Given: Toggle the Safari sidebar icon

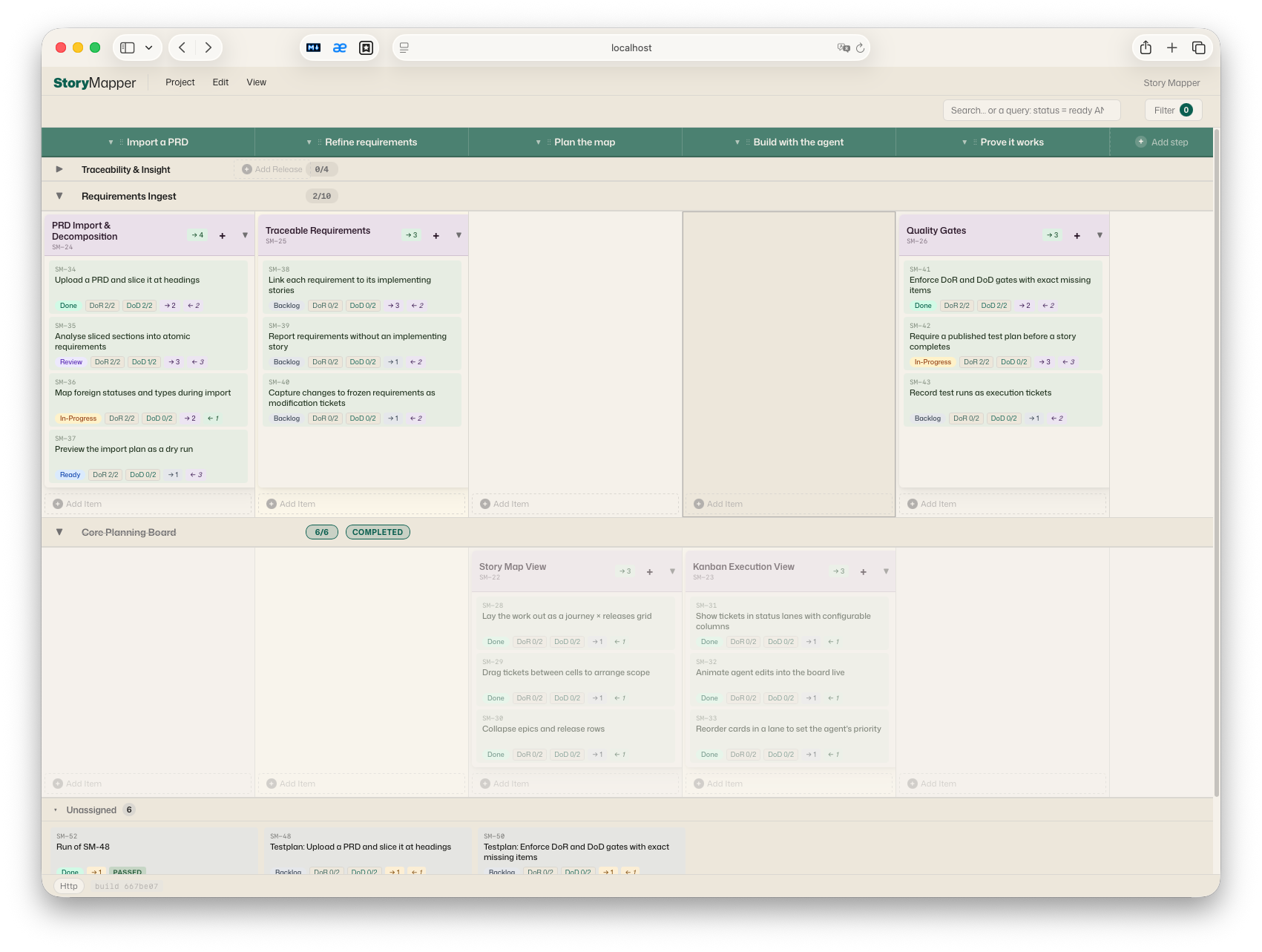Looking at the screenshot, I should click(x=128, y=47).
